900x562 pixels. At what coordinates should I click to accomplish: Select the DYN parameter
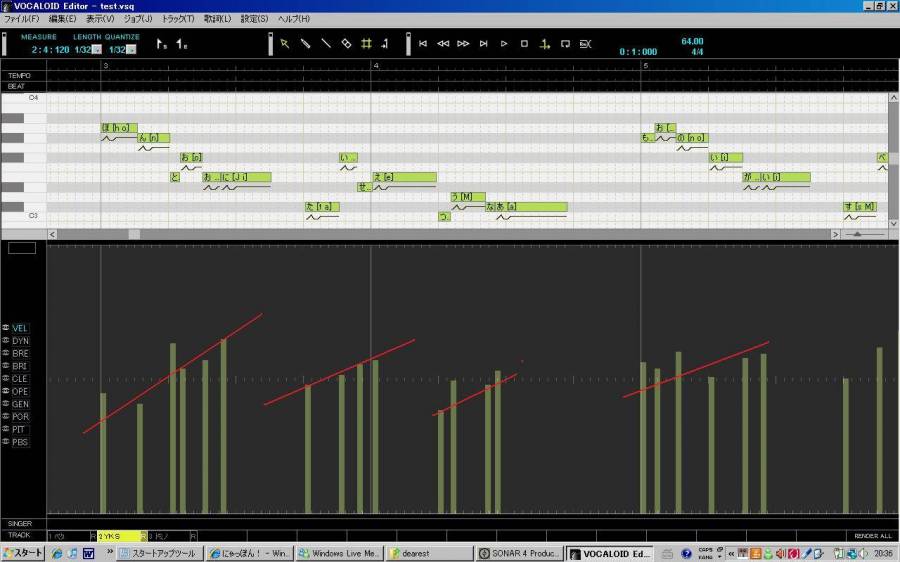[20, 341]
